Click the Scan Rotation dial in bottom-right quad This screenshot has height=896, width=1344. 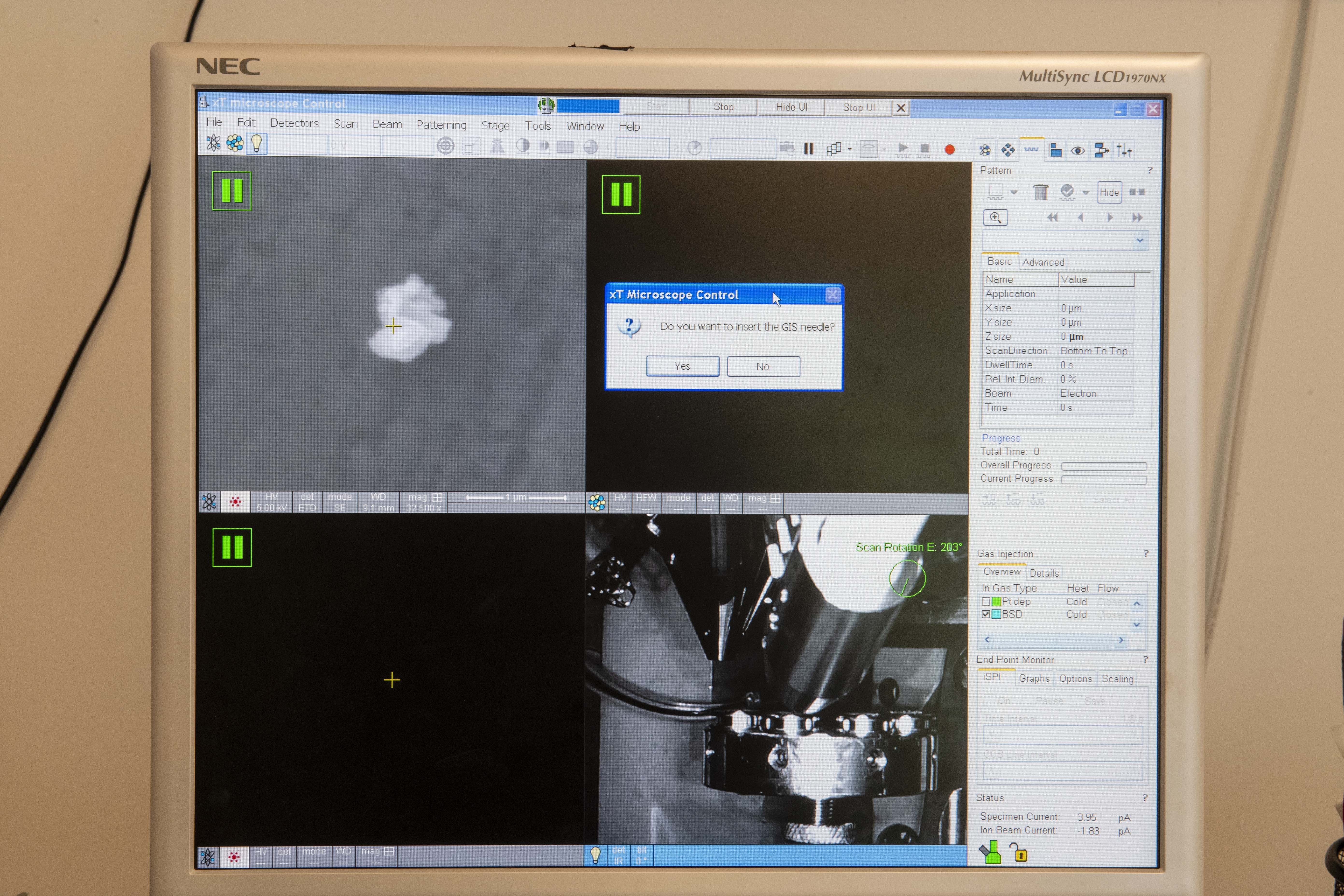coord(907,578)
